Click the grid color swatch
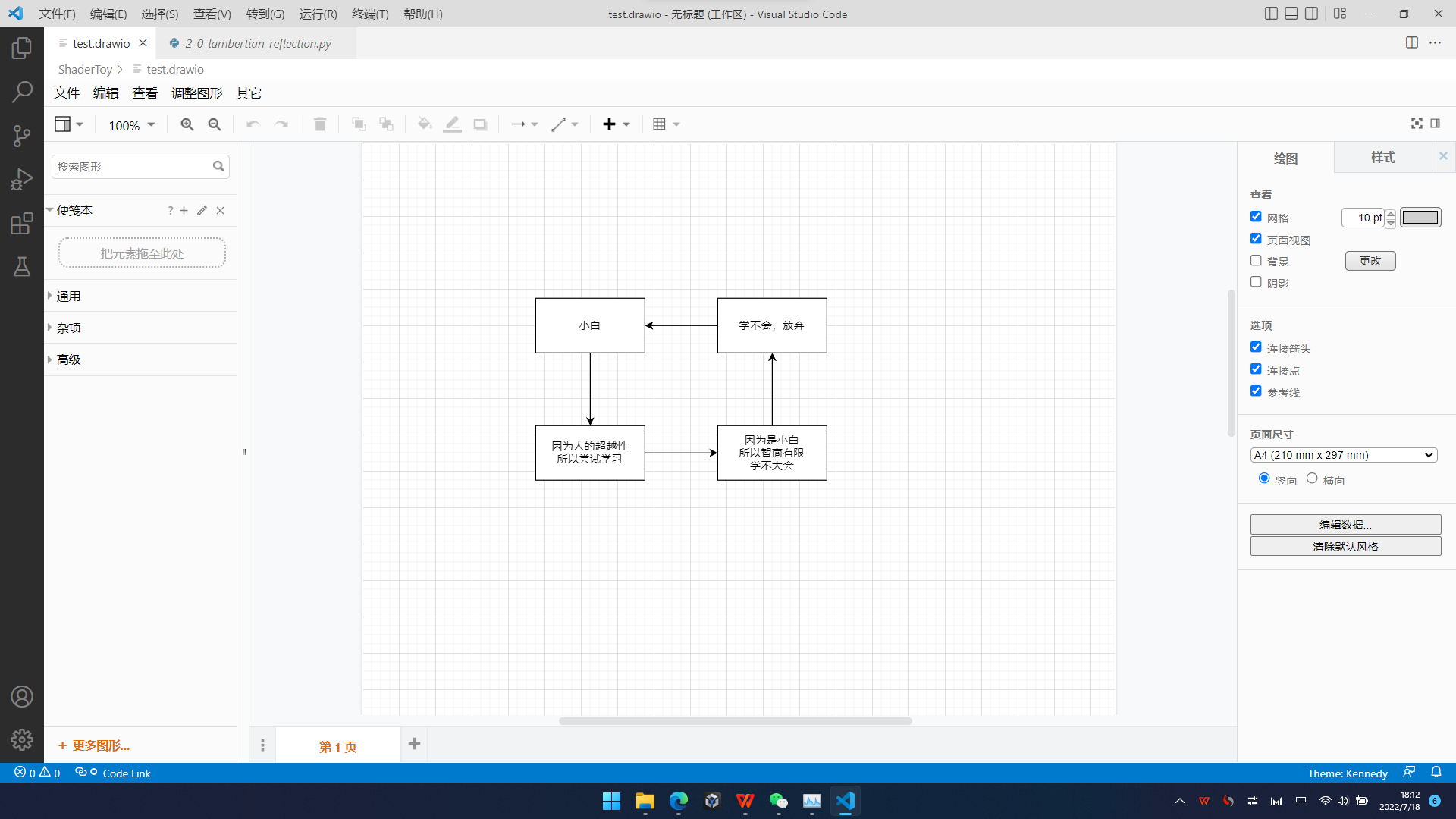The height and width of the screenshot is (819, 1456). click(1420, 218)
